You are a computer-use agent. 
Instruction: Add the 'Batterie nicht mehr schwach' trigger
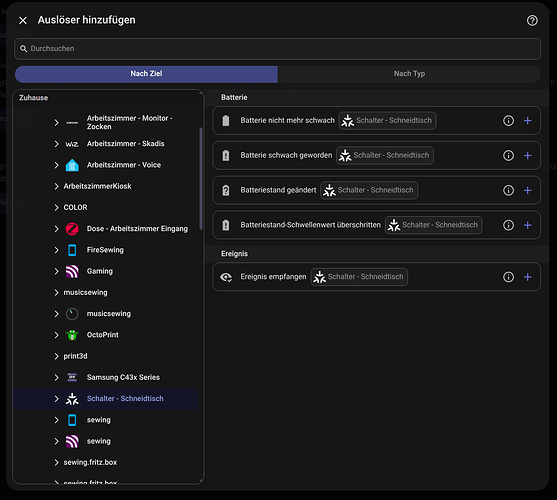pyautogui.click(x=528, y=121)
